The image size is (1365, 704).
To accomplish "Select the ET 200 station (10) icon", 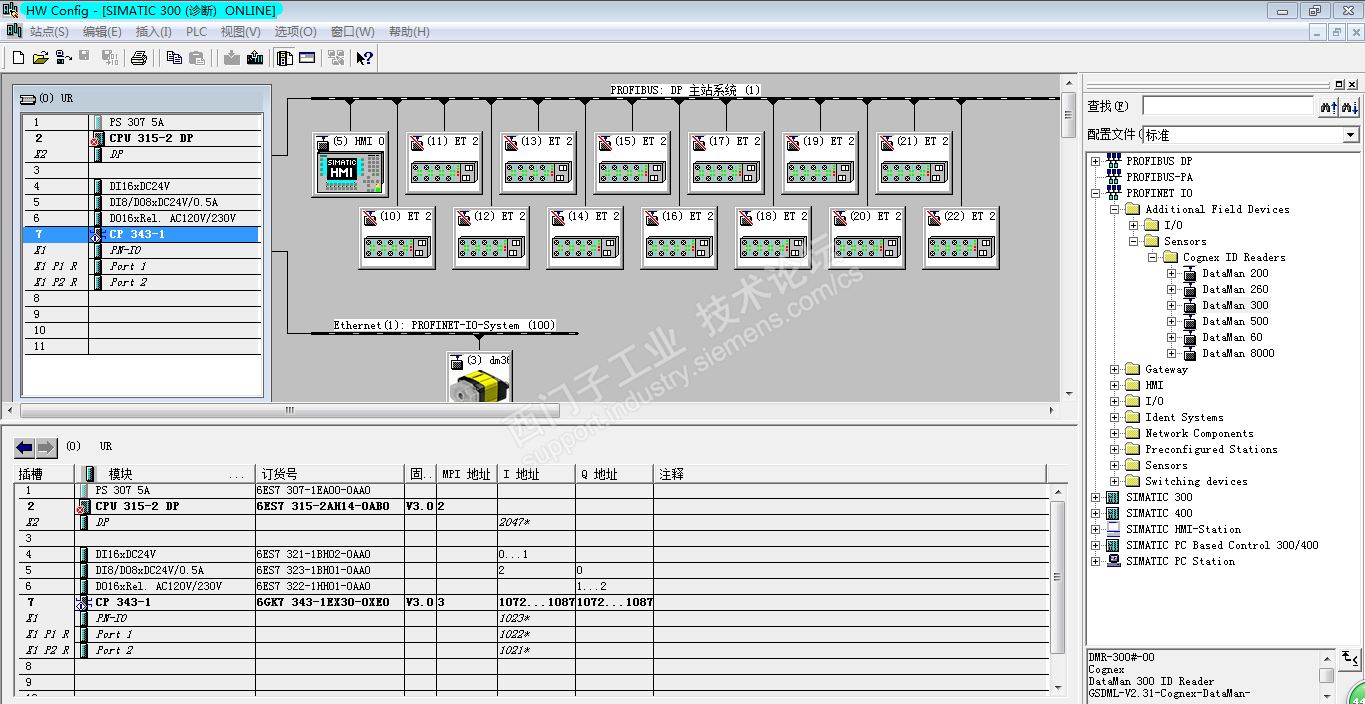I will 397,238.
